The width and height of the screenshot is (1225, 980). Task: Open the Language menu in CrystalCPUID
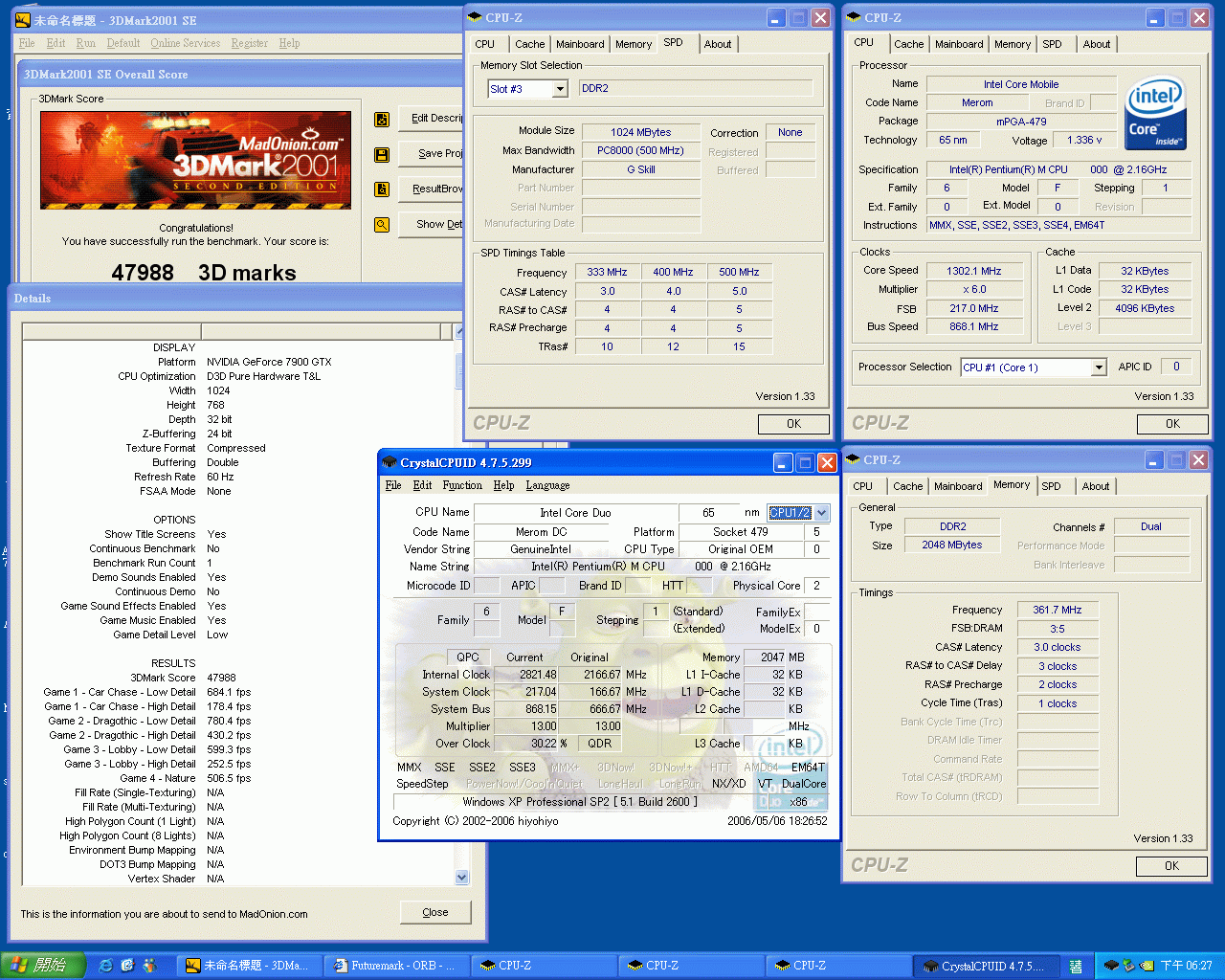pos(547,485)
